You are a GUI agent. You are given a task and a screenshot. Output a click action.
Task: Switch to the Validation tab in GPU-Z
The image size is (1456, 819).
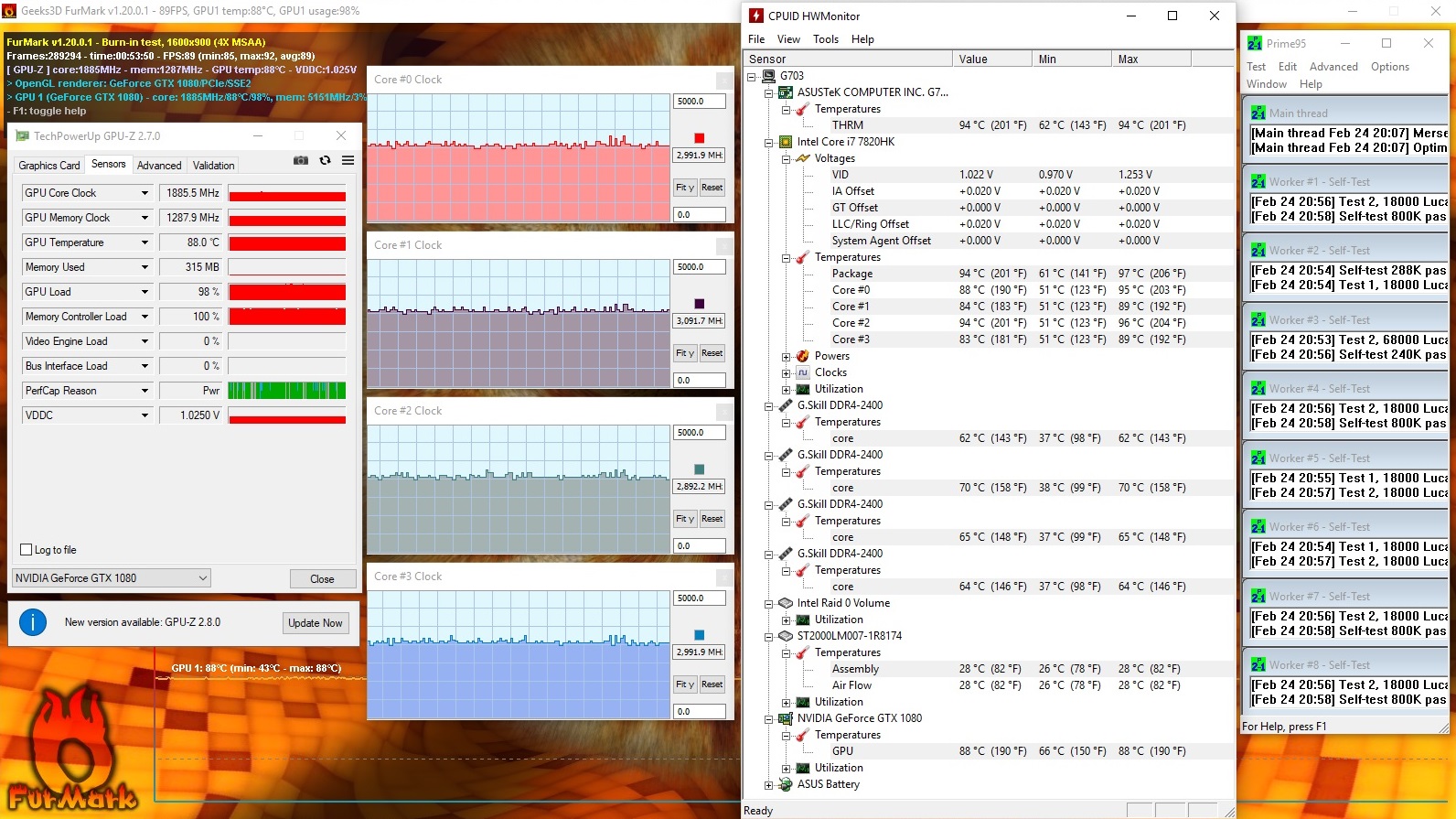coord(214,166)
